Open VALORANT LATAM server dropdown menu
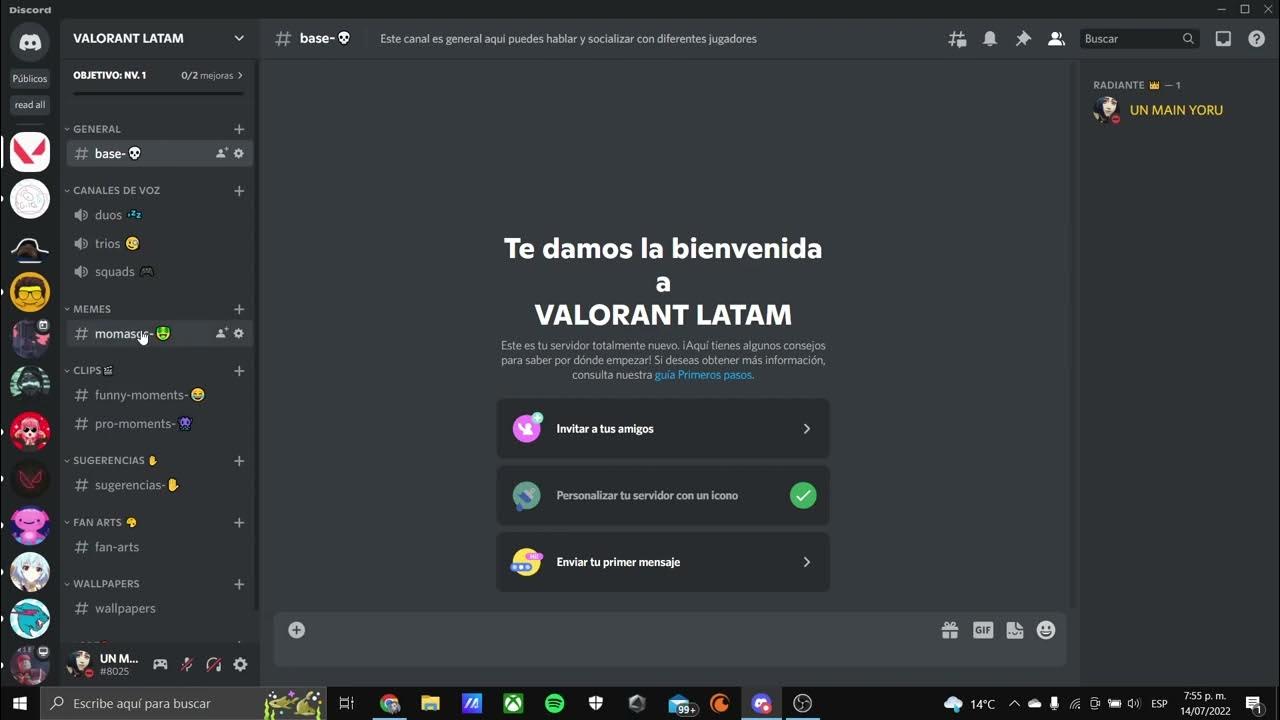Screen dimensions: 1280x720 pyautogui.click(x=158, y=38)
